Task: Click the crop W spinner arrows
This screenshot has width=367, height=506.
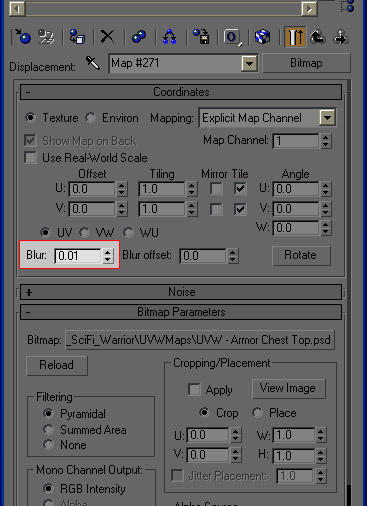Action: tap(321, 435)
